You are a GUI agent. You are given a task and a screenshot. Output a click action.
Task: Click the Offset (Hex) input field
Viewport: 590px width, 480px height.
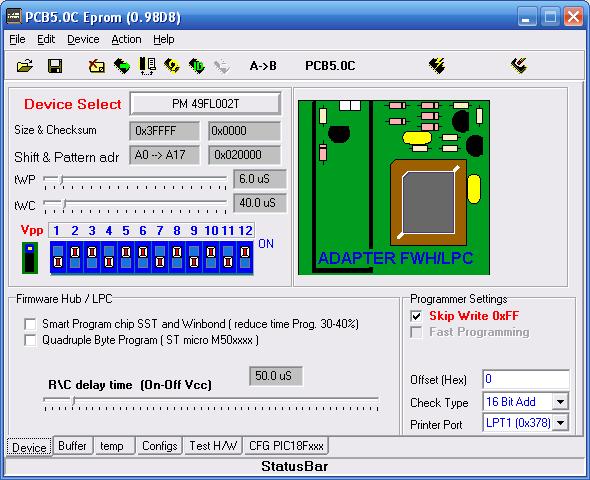coord(525,379)
